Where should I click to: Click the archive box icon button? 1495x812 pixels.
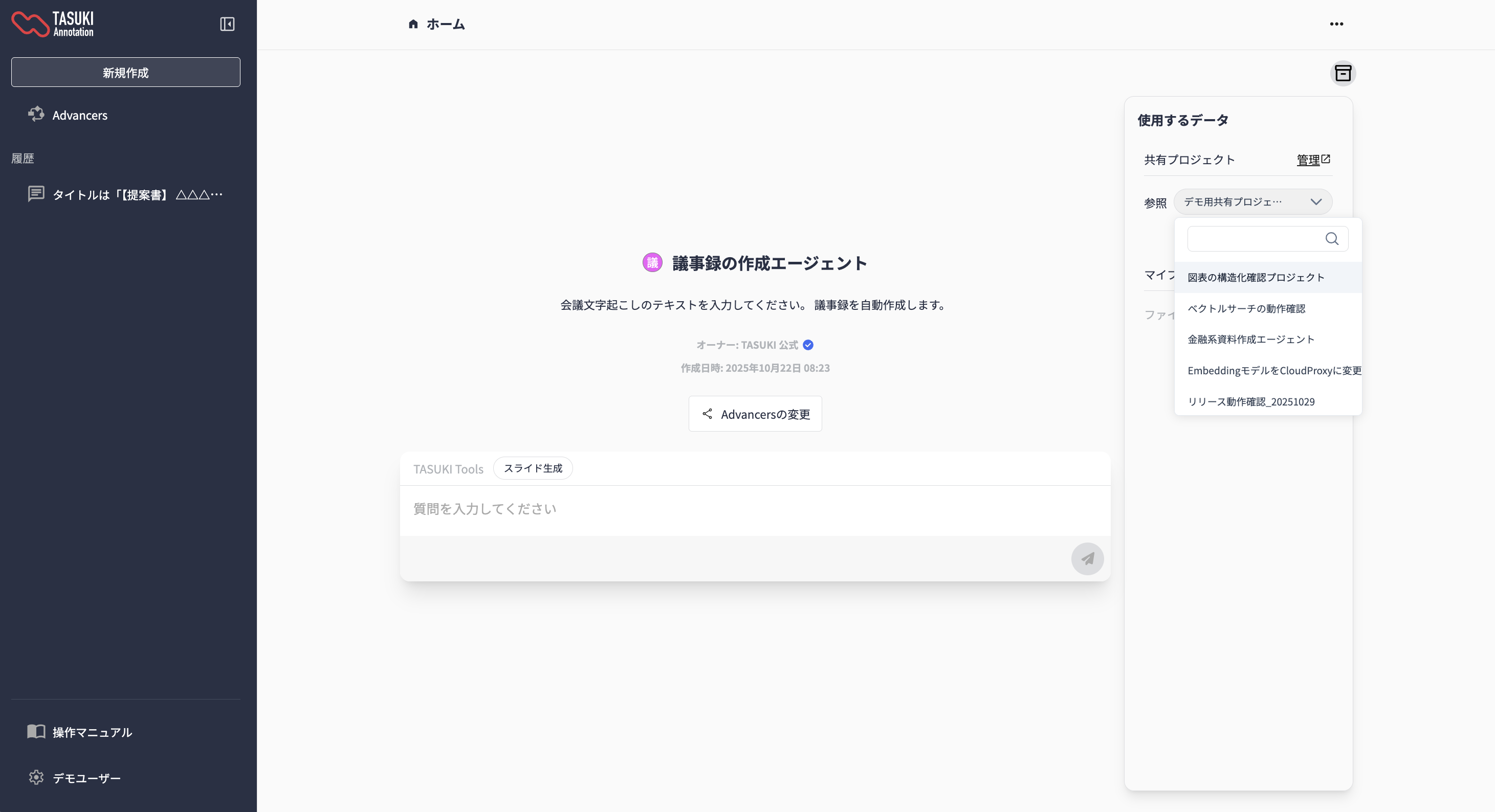tap(1343, 73)
